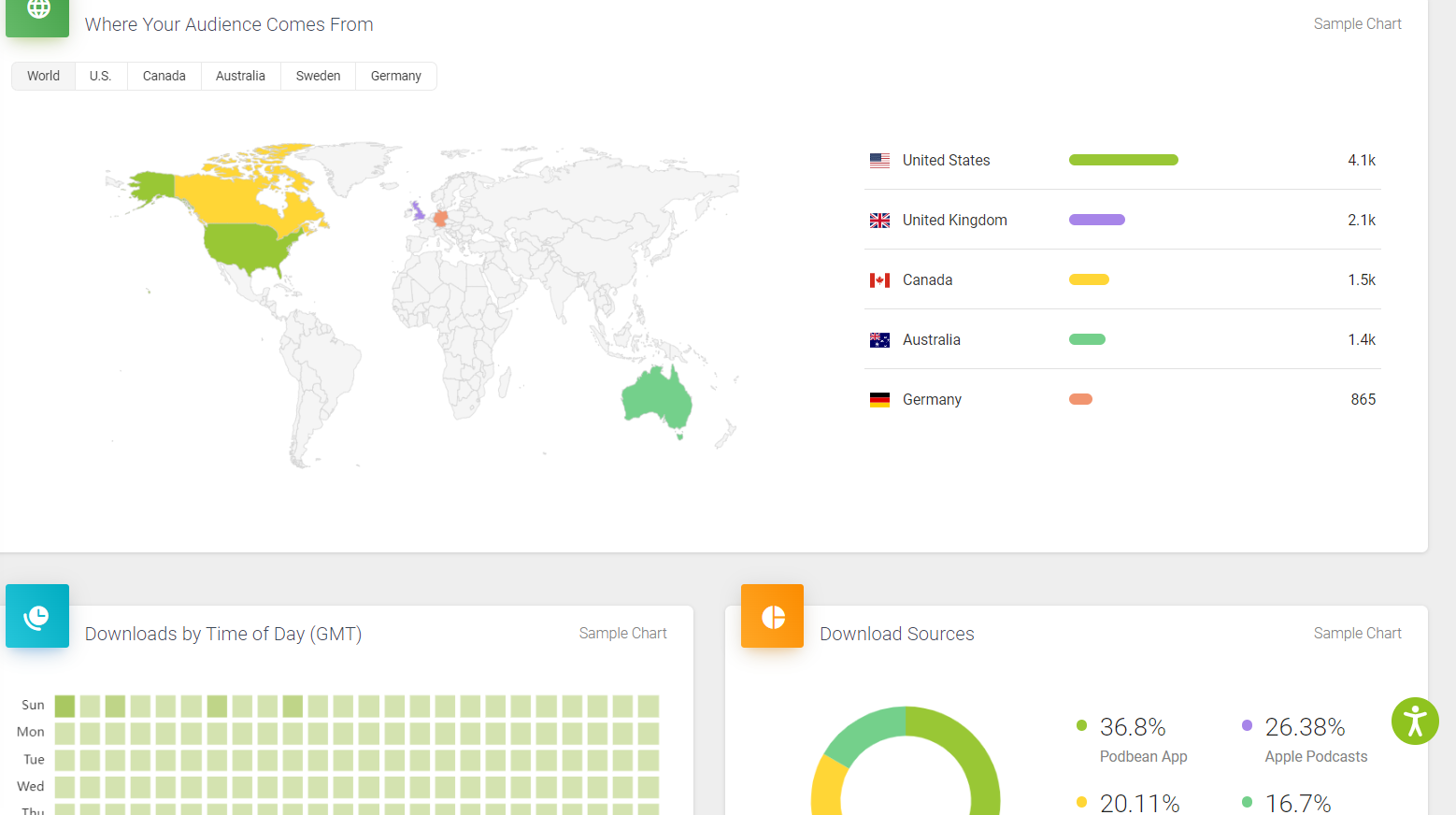Image resolution: width=1456 pixels, height=815 pixels.
Task: Click the orange pie chart sources icon
Action: pyautogui.click(x=772, y=616)
